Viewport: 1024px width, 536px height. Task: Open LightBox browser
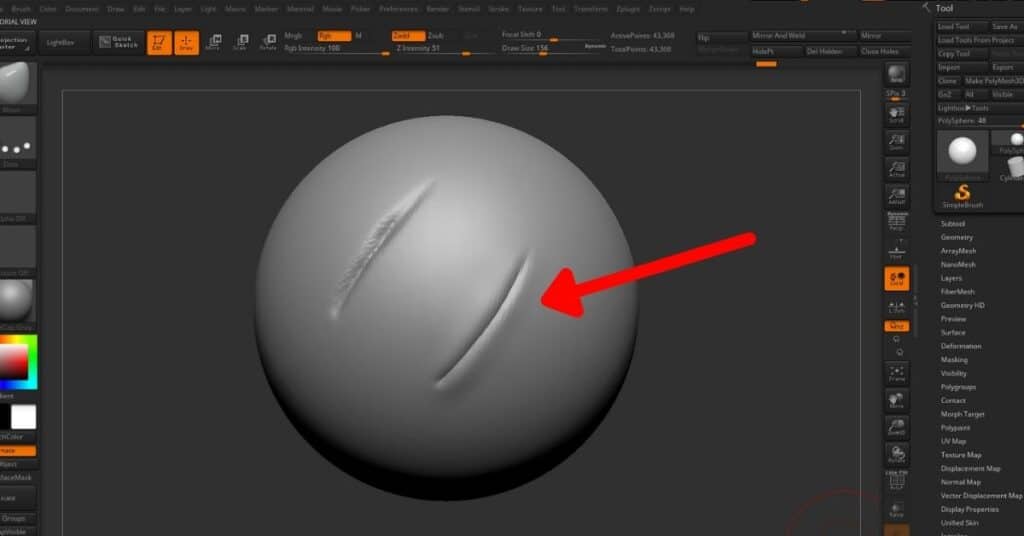[x=60, y=42]
